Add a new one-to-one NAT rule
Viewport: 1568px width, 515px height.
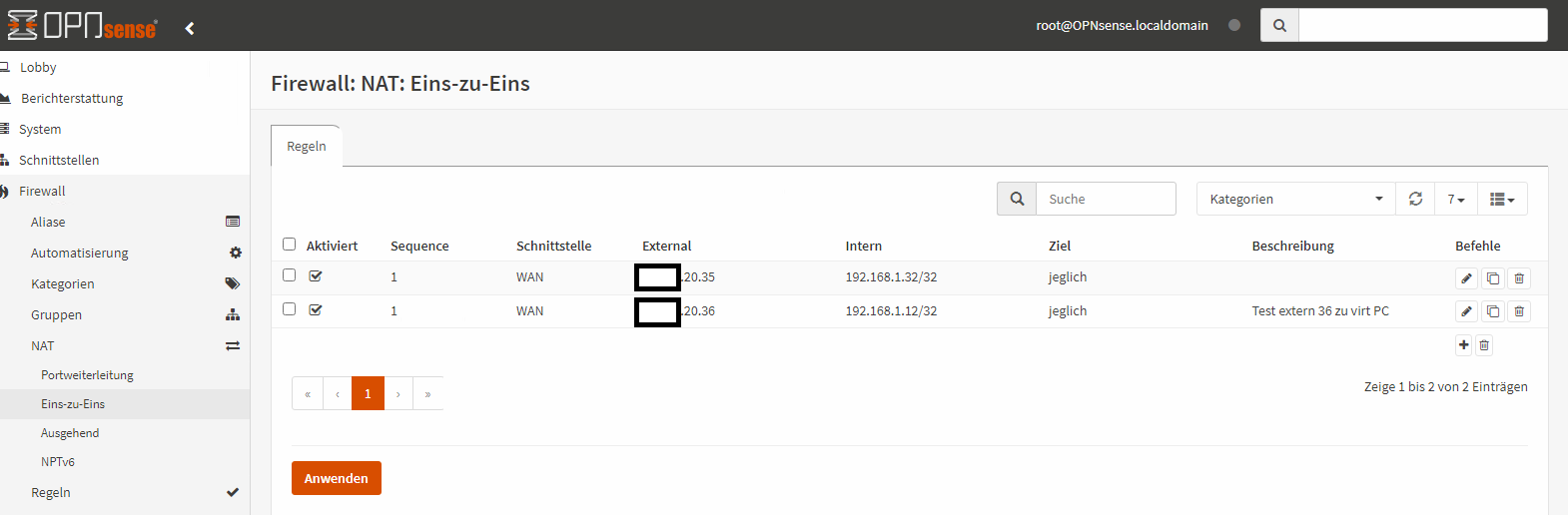(1464, 345)
